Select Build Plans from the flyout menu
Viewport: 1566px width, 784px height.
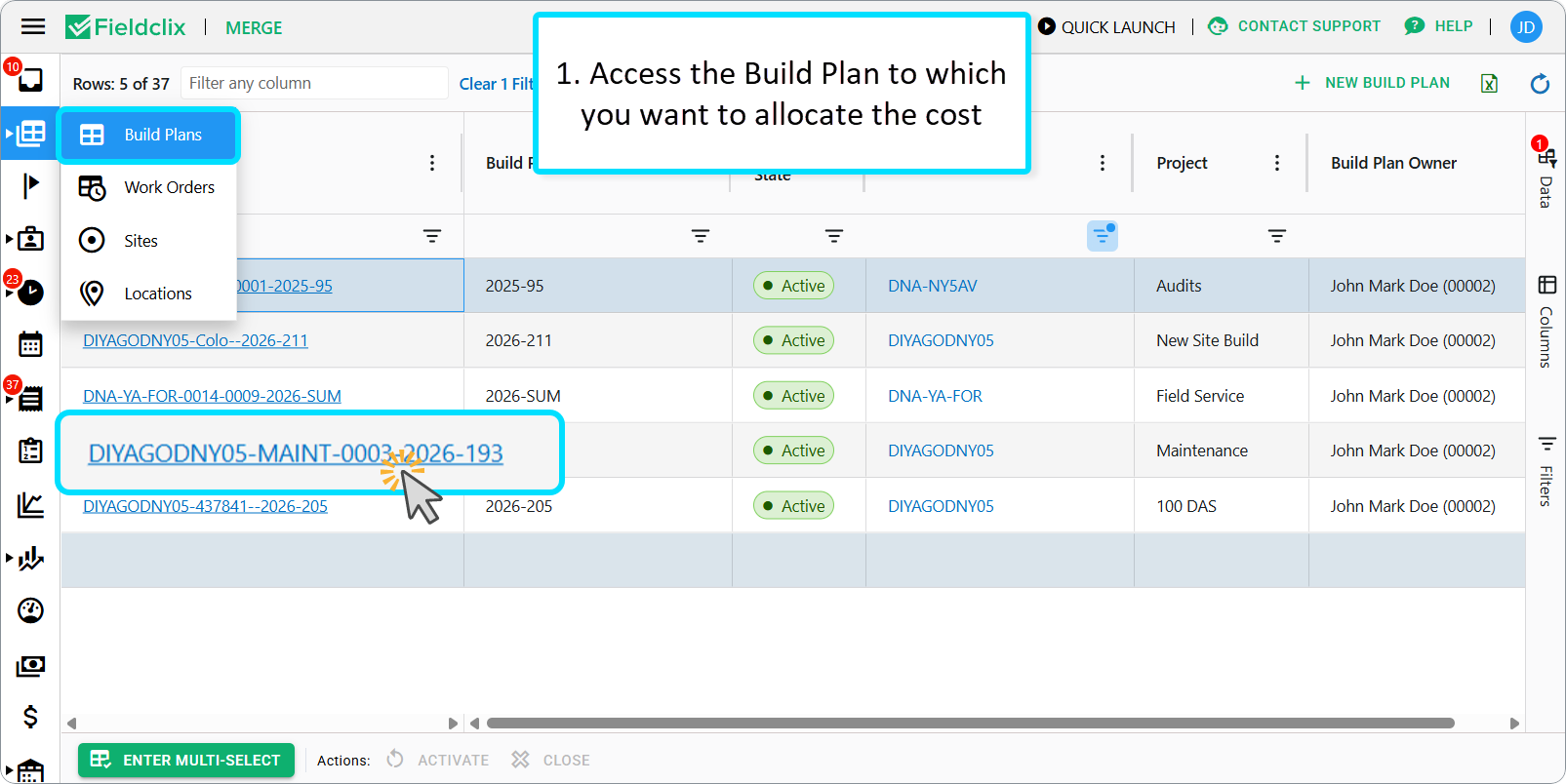coord(147,135)
